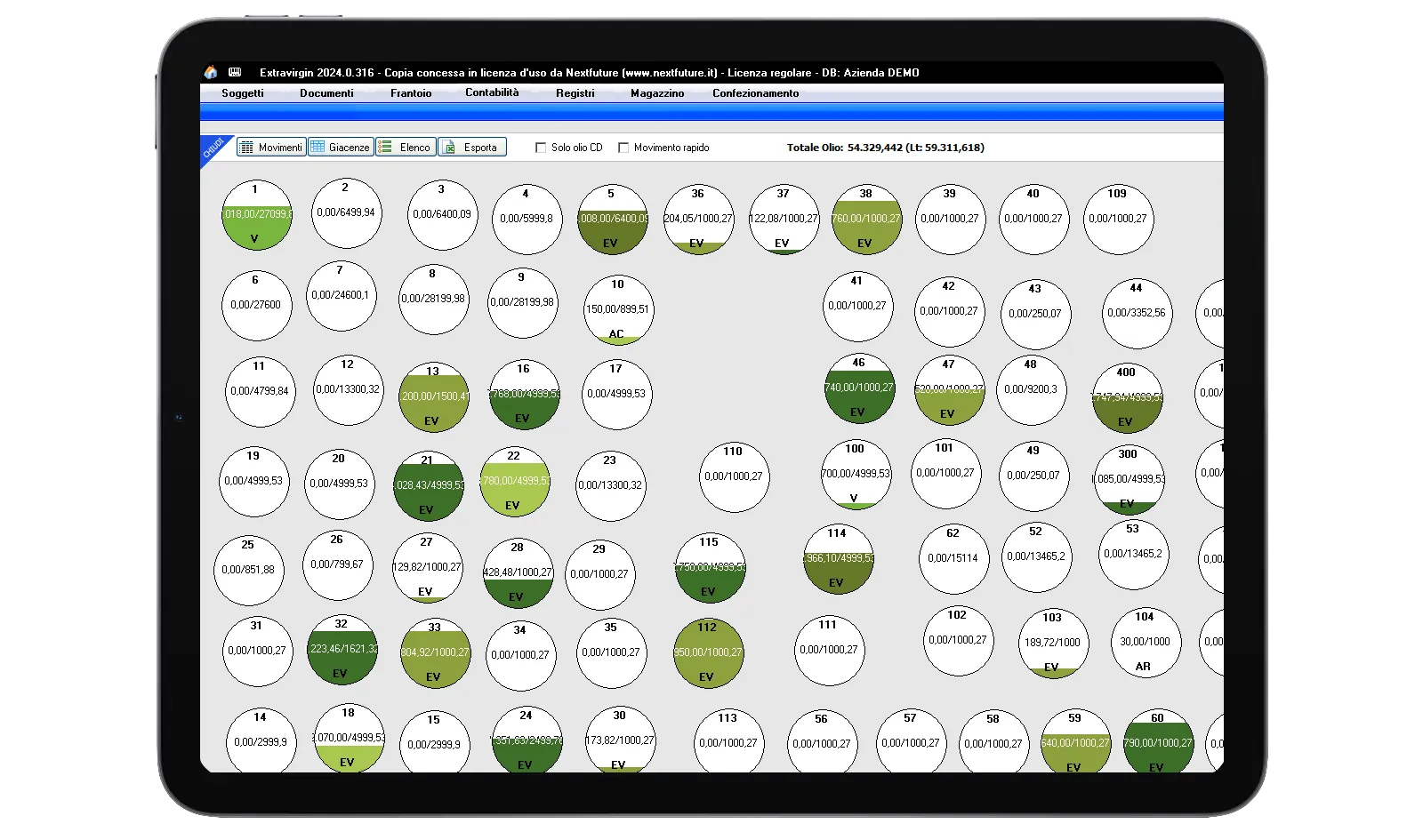Screen dimensions: 1423x840
Task: Open the Frantoio menu
Action: coord(411,93)
